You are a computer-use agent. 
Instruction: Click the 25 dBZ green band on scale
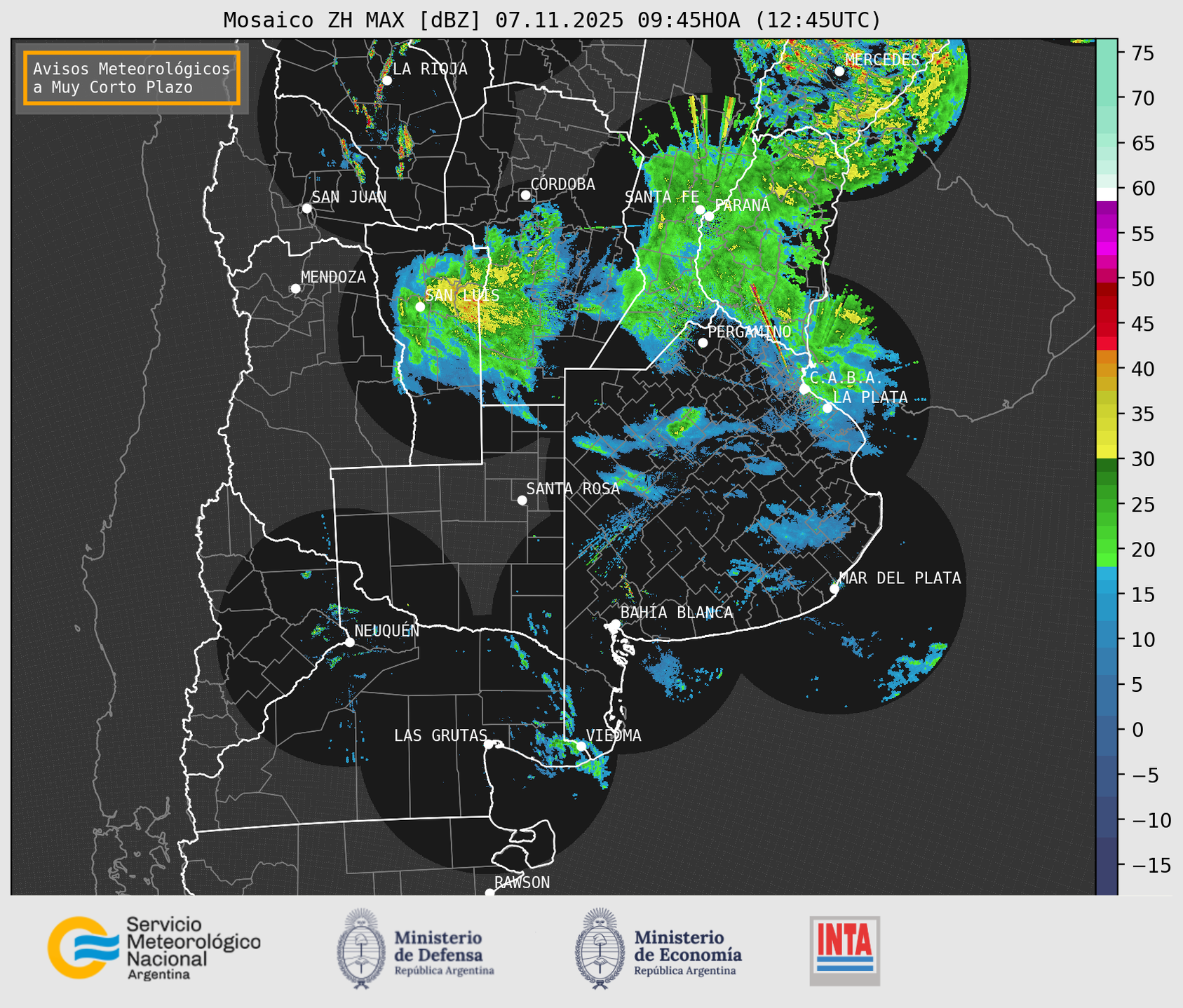point(1107,505)
